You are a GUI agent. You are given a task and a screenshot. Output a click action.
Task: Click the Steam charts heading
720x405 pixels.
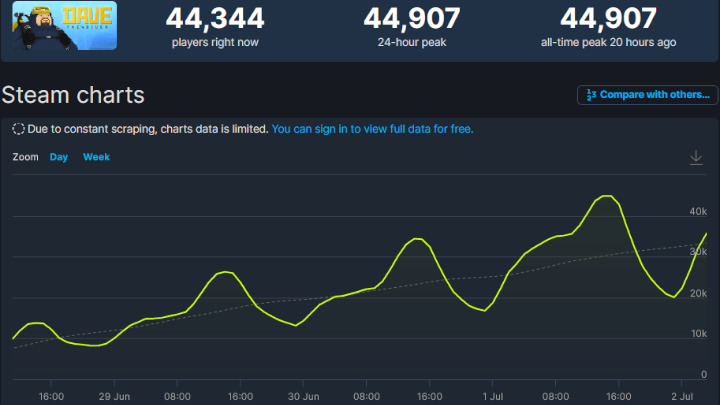(73, 95)
